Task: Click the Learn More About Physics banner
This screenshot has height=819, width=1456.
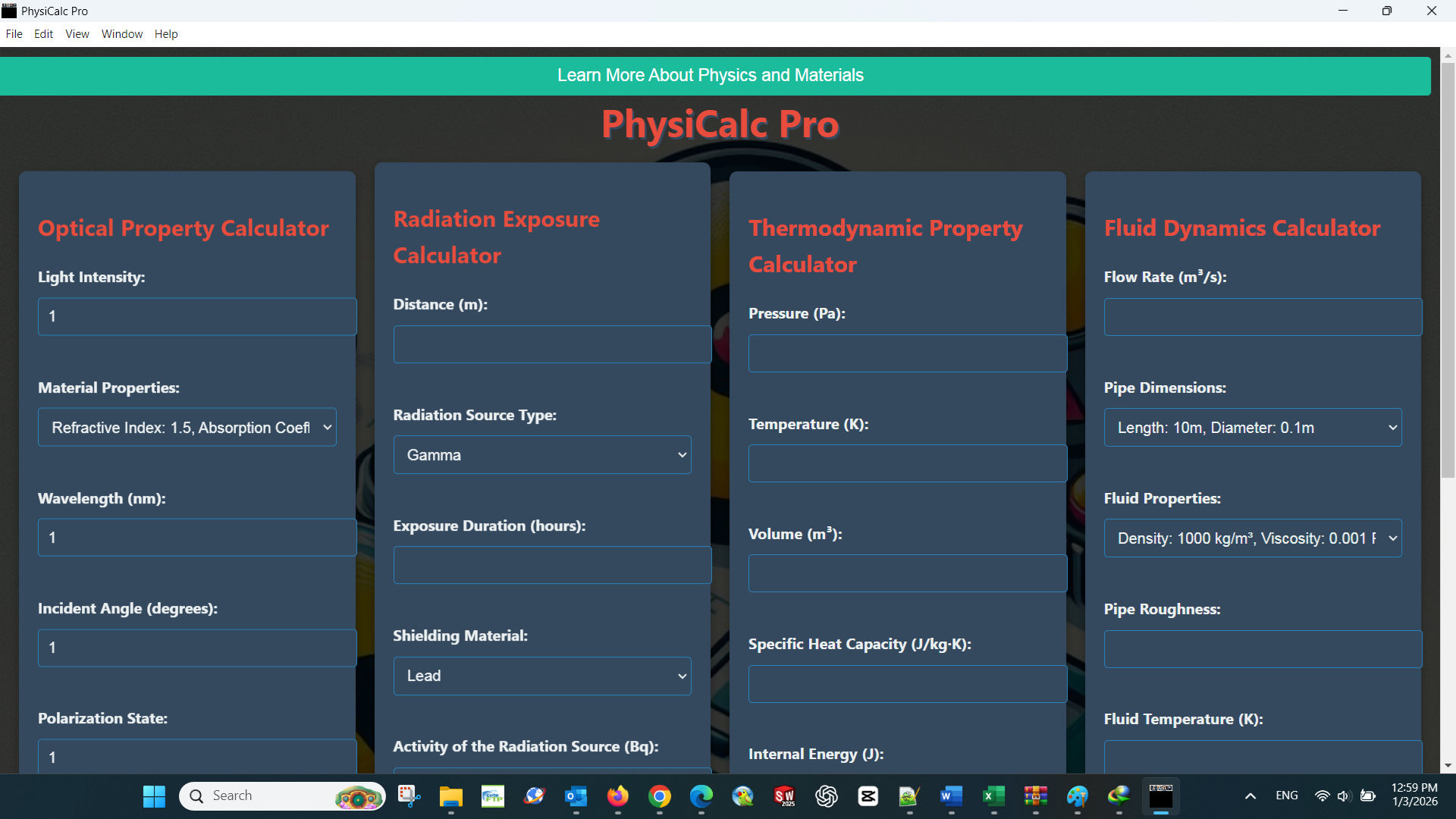Action: [x=711, y=75]
